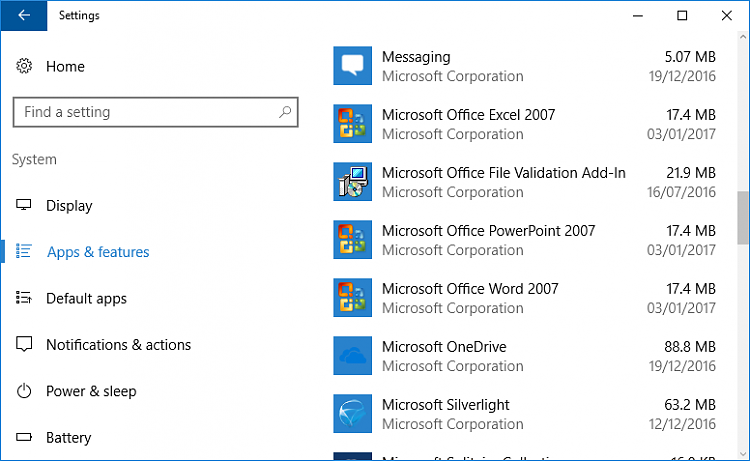Close the Settings window
The width and height of the screenshot is (750, 461).
tap(727, 15)
